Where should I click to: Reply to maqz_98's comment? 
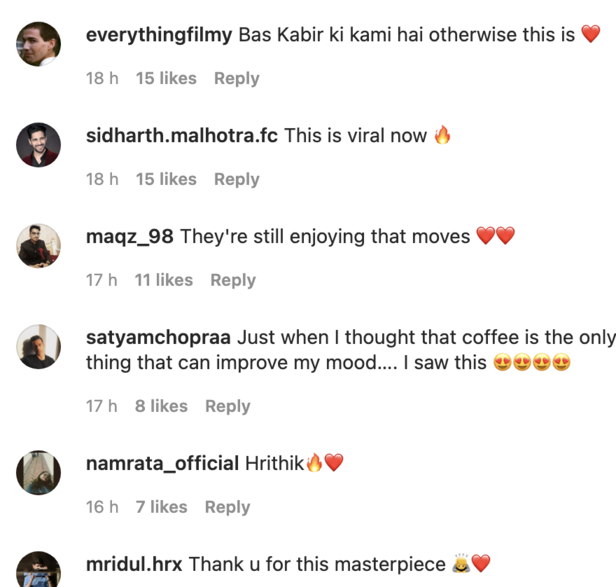click(x=233, y=280)
